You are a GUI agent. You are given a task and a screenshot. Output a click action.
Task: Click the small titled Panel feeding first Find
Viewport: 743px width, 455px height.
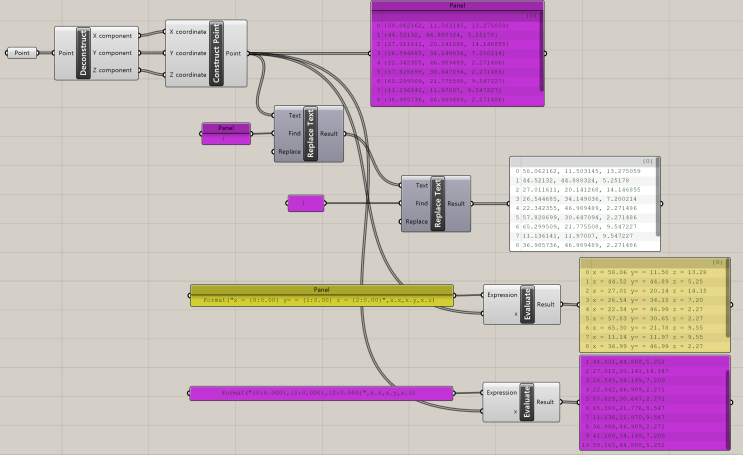click(x=226, y=134)
